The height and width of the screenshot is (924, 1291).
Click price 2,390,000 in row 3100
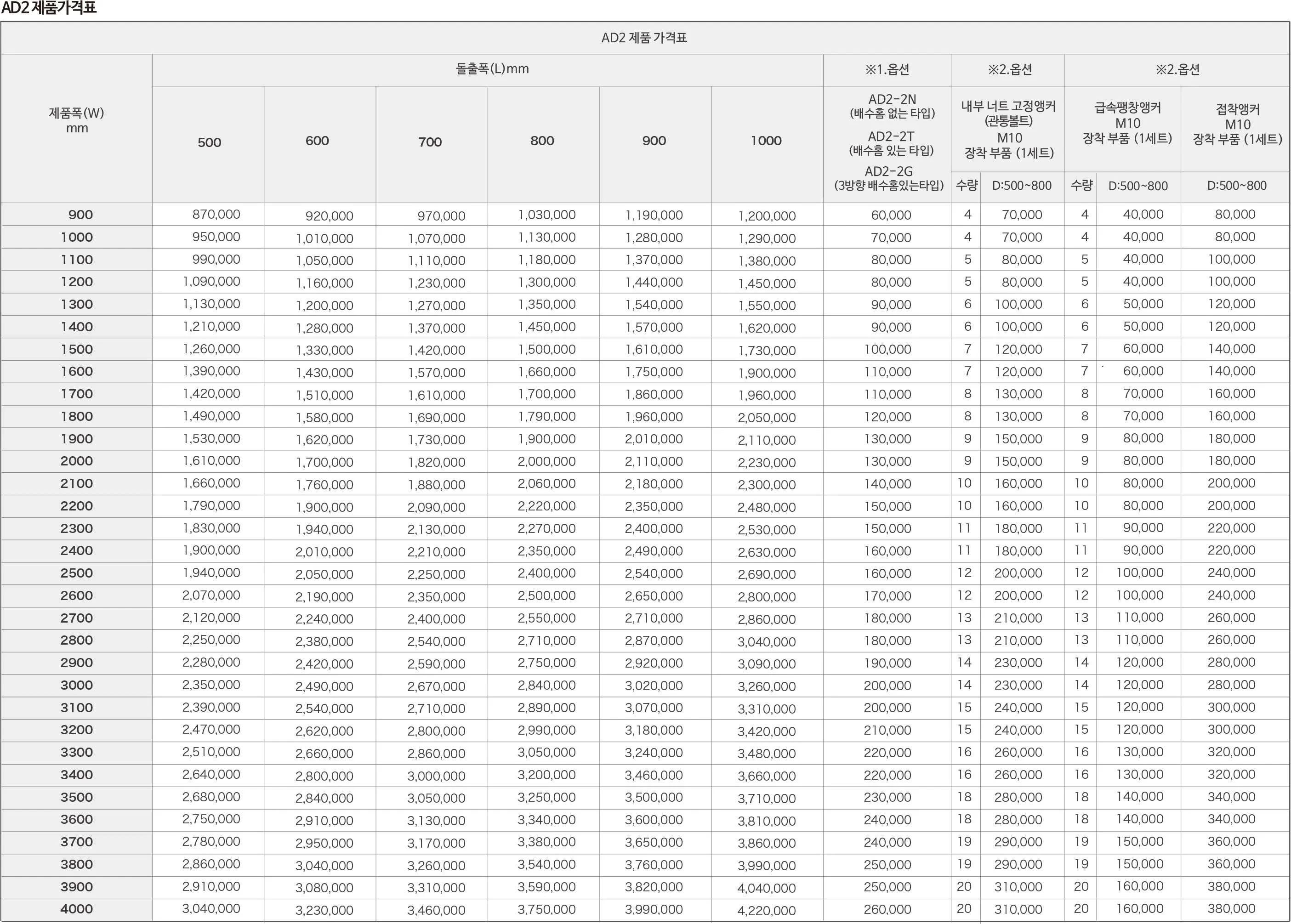point(211,708)
